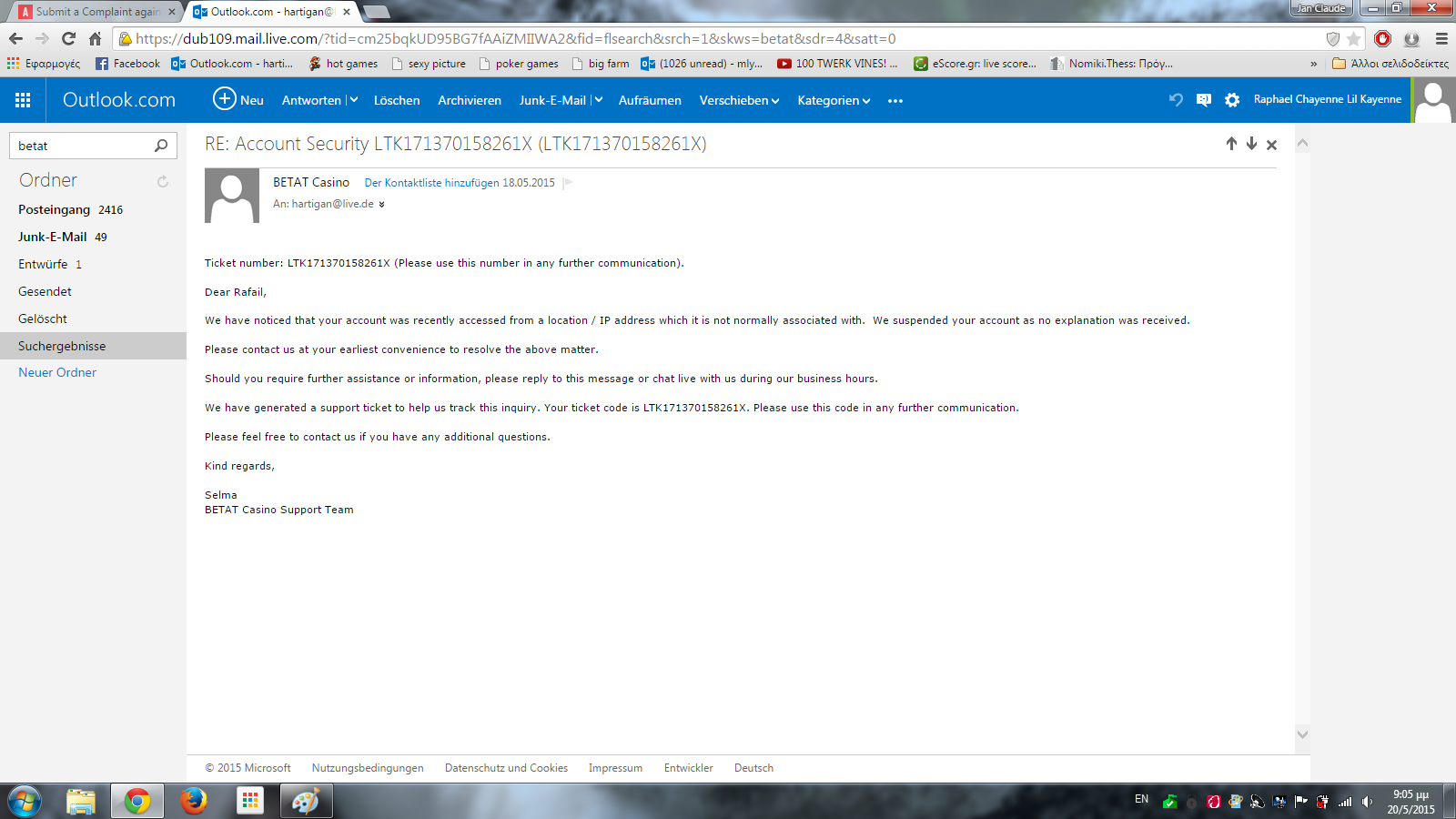Image resolution: width=1456 pixels, height=819 pixels.
Task: Open Nutzungsbedingungen footer link
Action: pos(368,768)
